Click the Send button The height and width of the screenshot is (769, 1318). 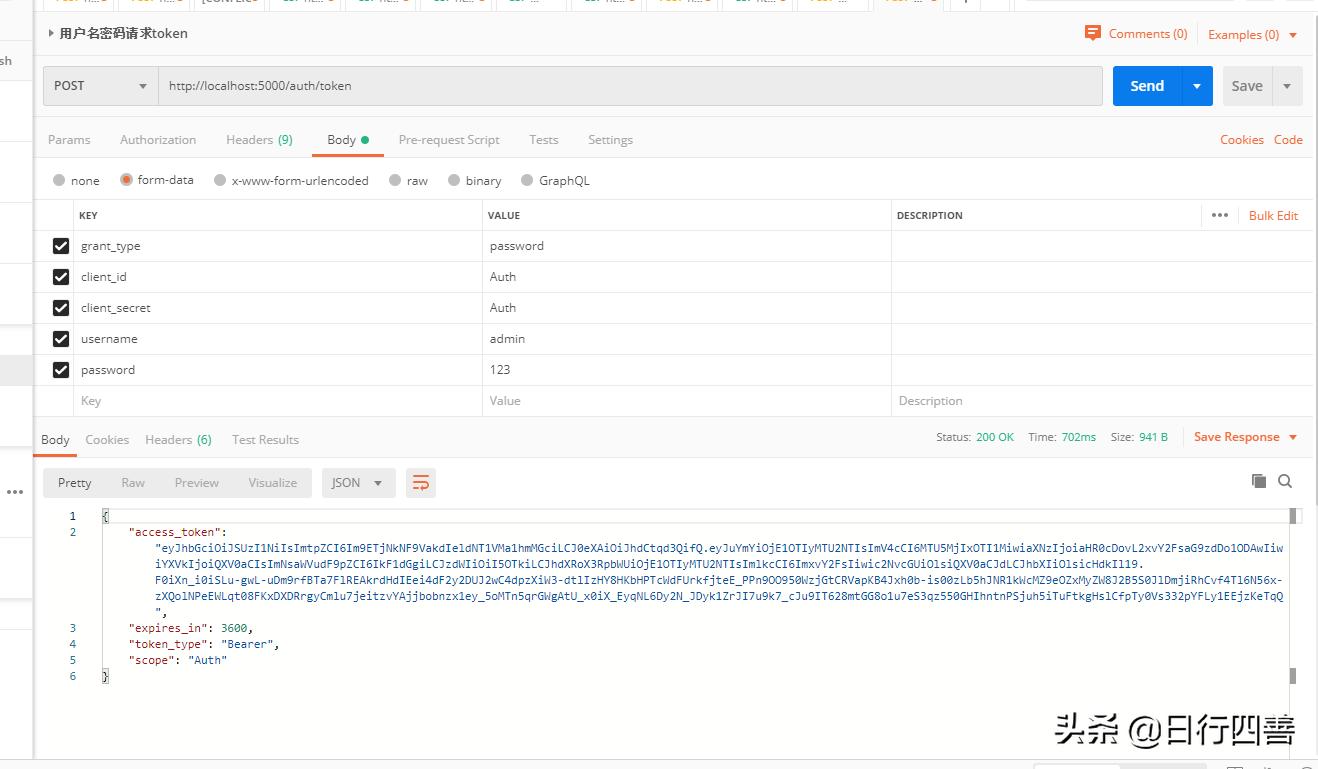tap(1146, 86)
